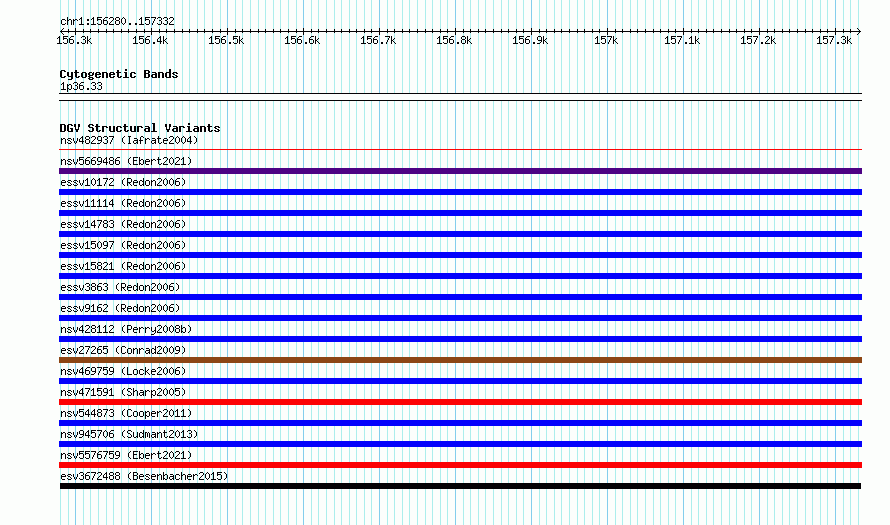Click the brown bar for esv27265
This screenshot has width=890, height=525.
click(x=460, y=360)
